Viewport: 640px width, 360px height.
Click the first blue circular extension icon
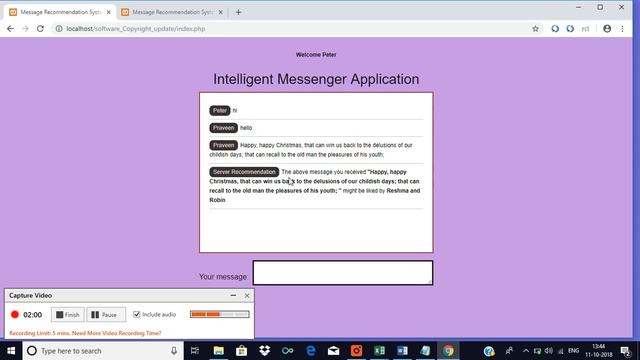[555, 29]
